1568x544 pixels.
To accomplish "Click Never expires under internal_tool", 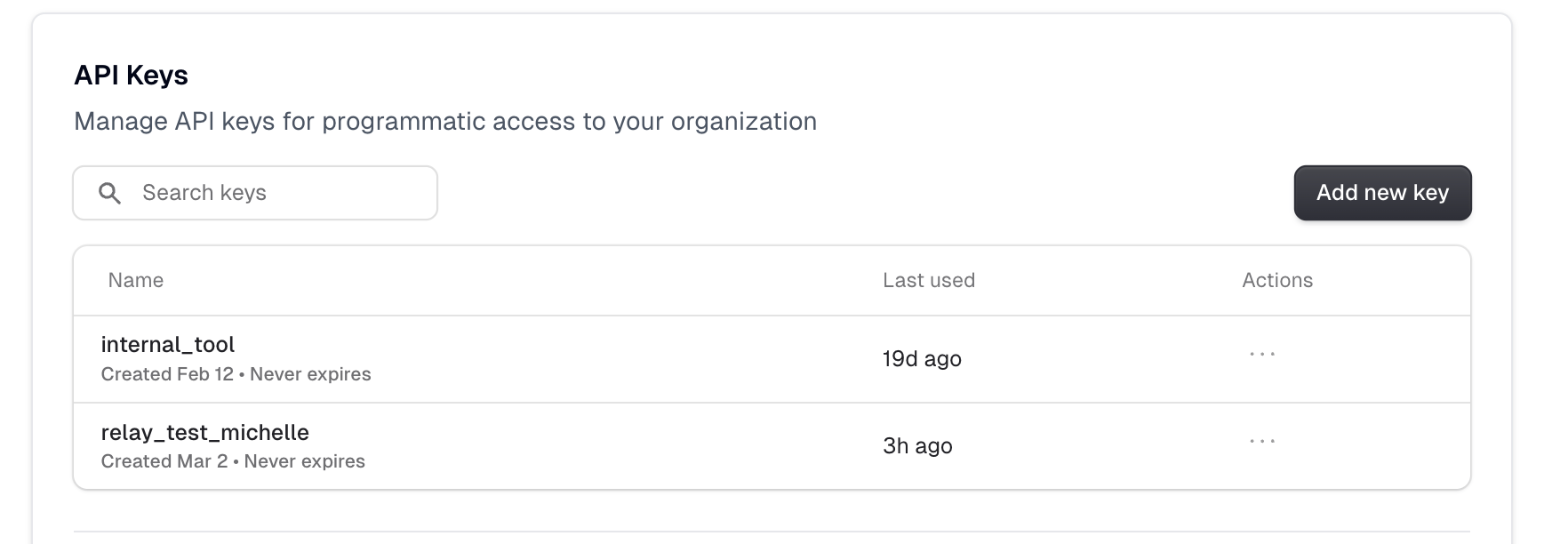I will [310, 375].
